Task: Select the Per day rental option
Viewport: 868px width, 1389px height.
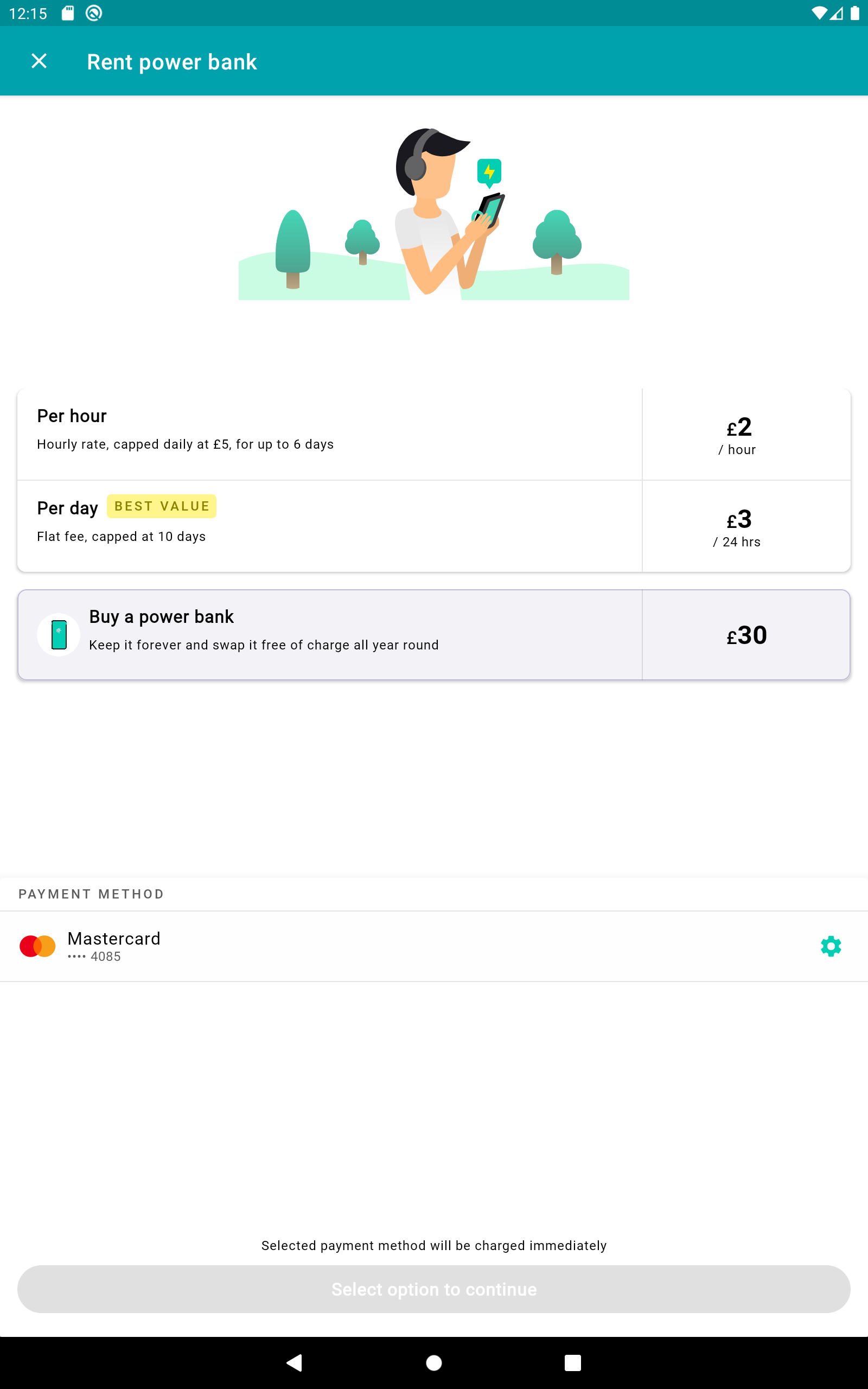Action: tap(329, 526)
